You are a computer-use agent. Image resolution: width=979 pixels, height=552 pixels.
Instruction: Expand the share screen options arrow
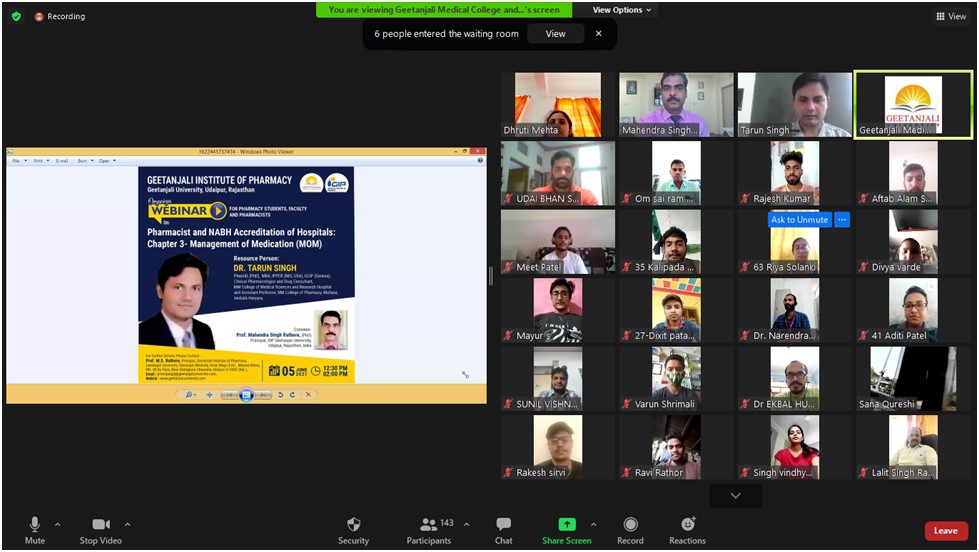(593, 525)
